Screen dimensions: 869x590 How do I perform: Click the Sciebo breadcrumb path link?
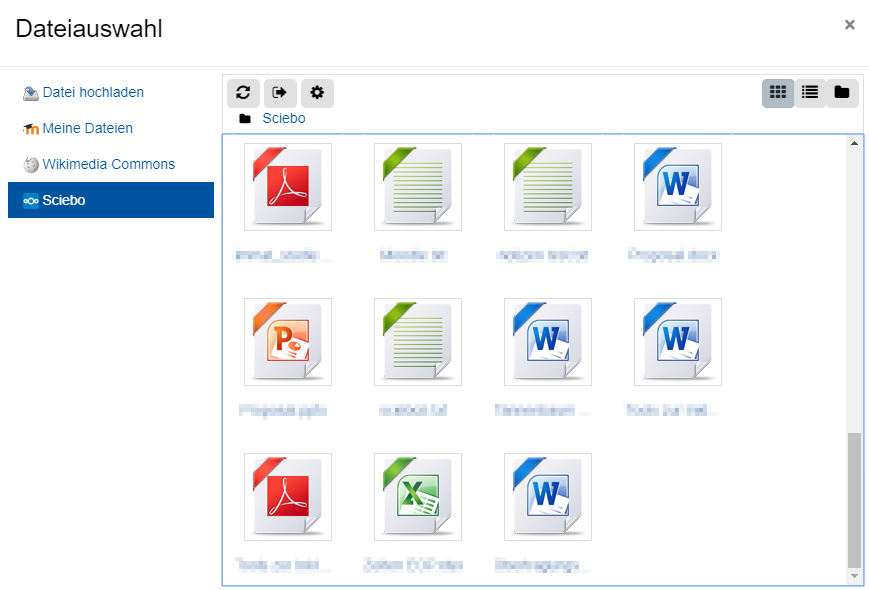point(283,118)
